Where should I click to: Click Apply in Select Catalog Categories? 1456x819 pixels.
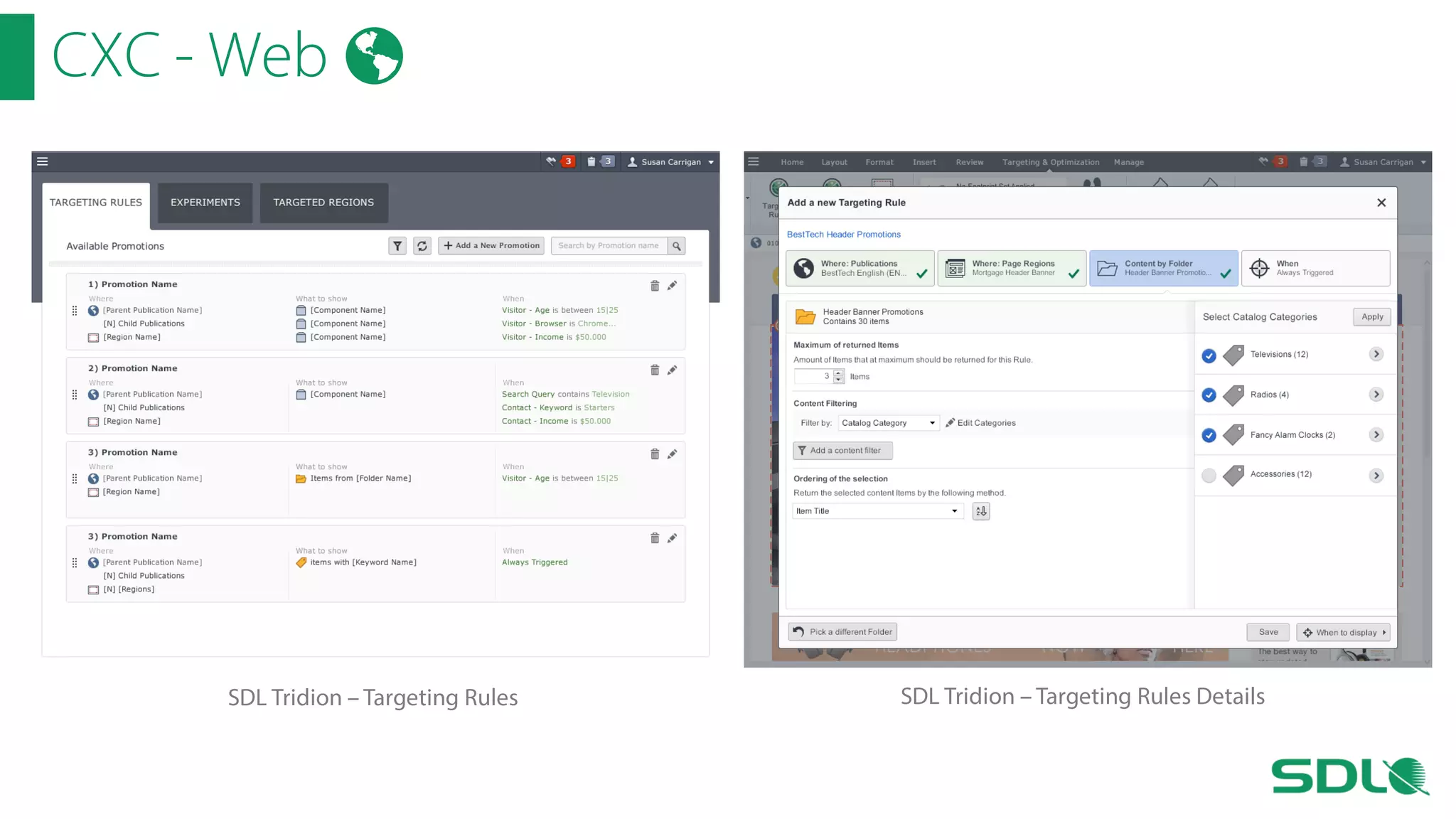point(1372,317)
